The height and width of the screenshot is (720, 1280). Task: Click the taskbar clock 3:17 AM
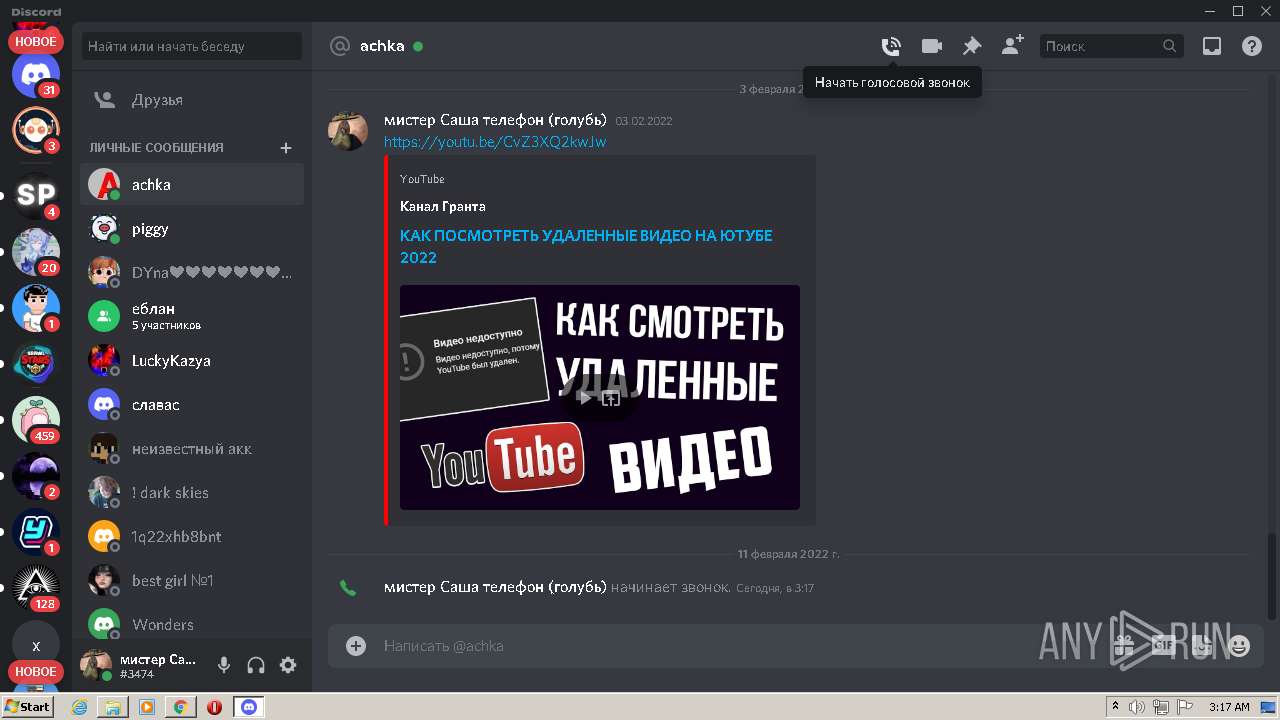coord(1230,707)
